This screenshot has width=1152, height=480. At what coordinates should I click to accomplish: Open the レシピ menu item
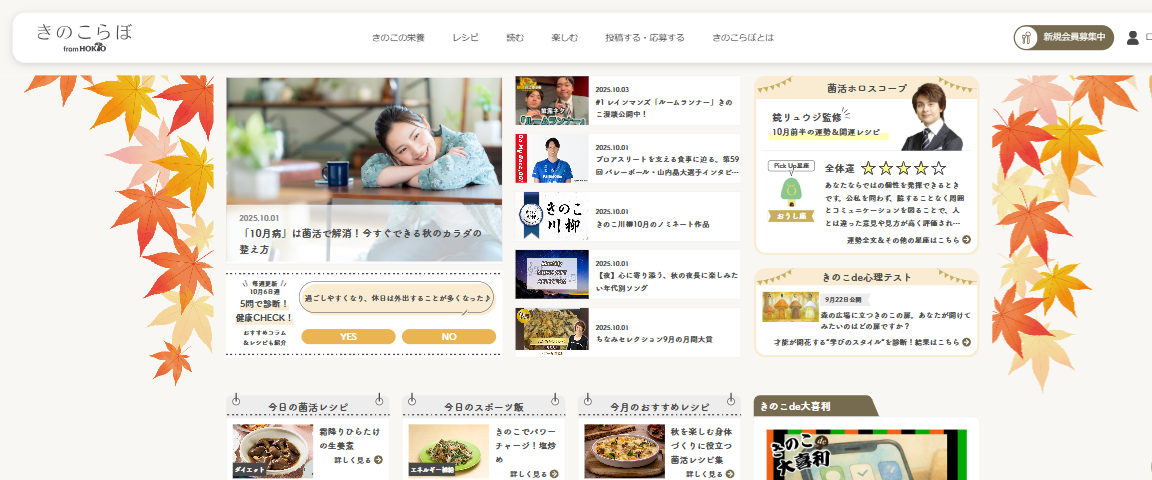[465, 38]
